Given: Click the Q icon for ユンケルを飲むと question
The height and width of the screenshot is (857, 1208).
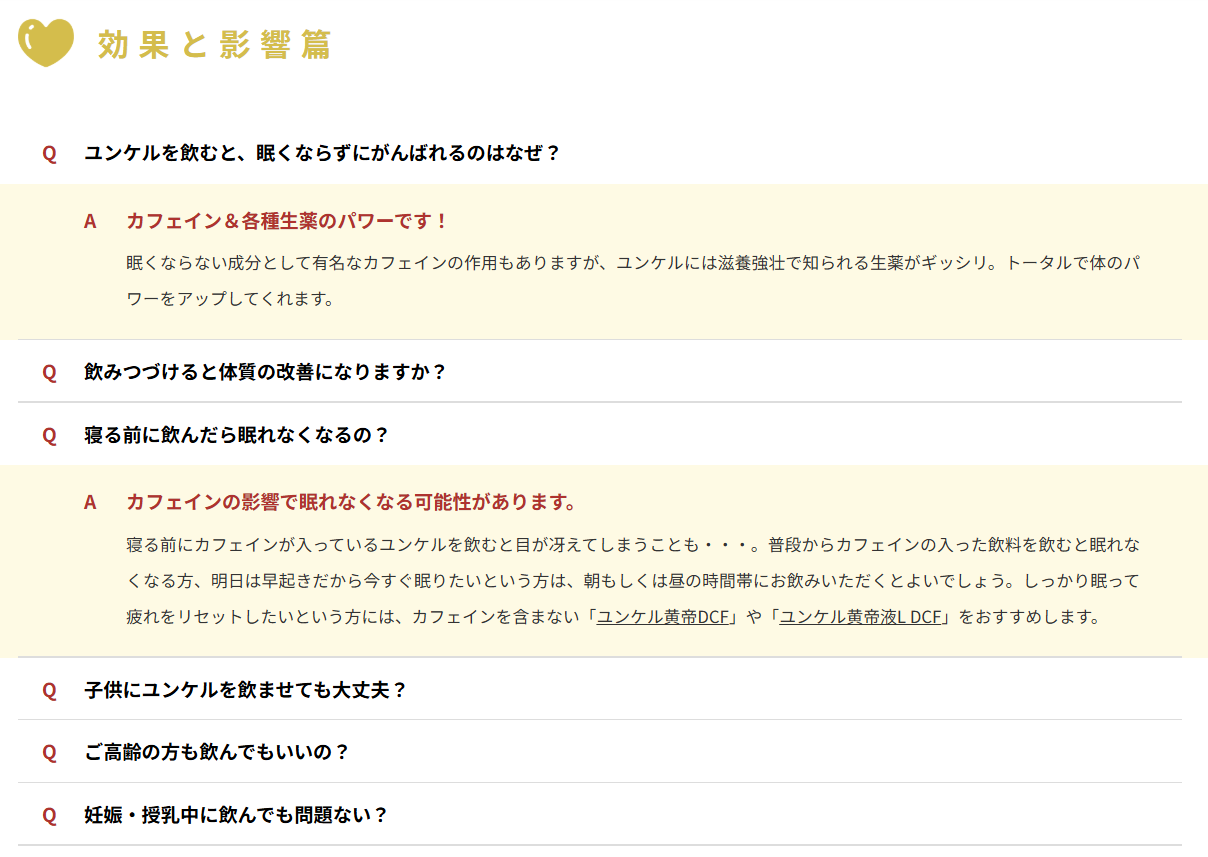Looking at the screenshot, I should coord(49,153).
